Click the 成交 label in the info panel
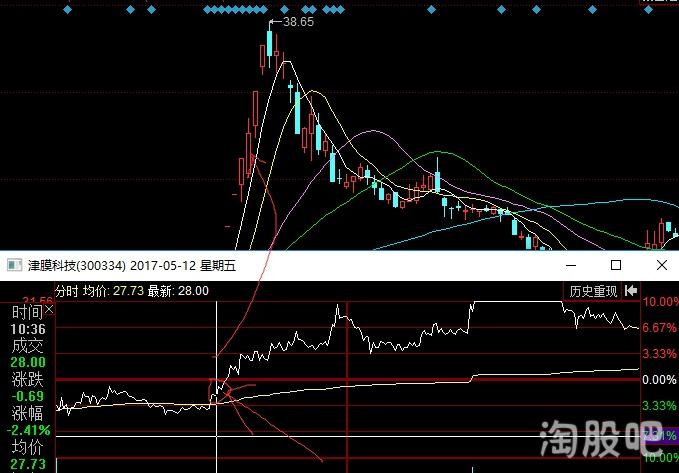 tap(28, 346)
